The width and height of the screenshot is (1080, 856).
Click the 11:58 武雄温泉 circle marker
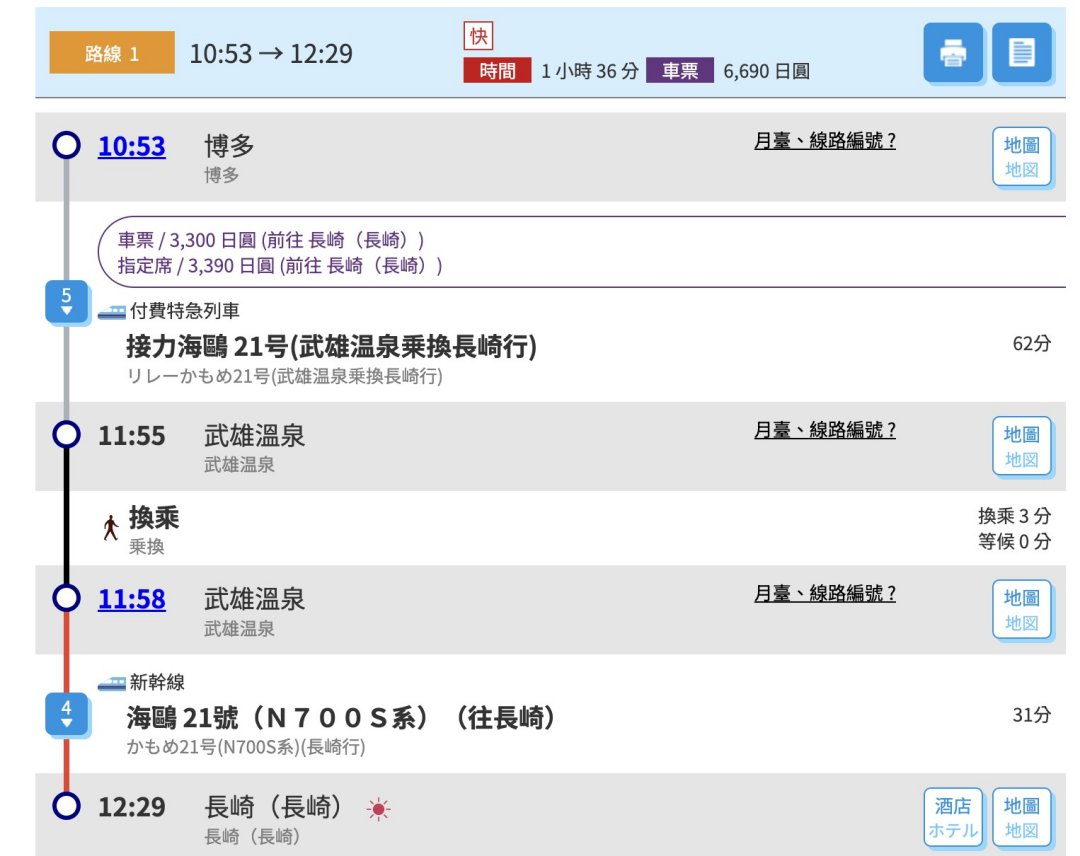66,598
